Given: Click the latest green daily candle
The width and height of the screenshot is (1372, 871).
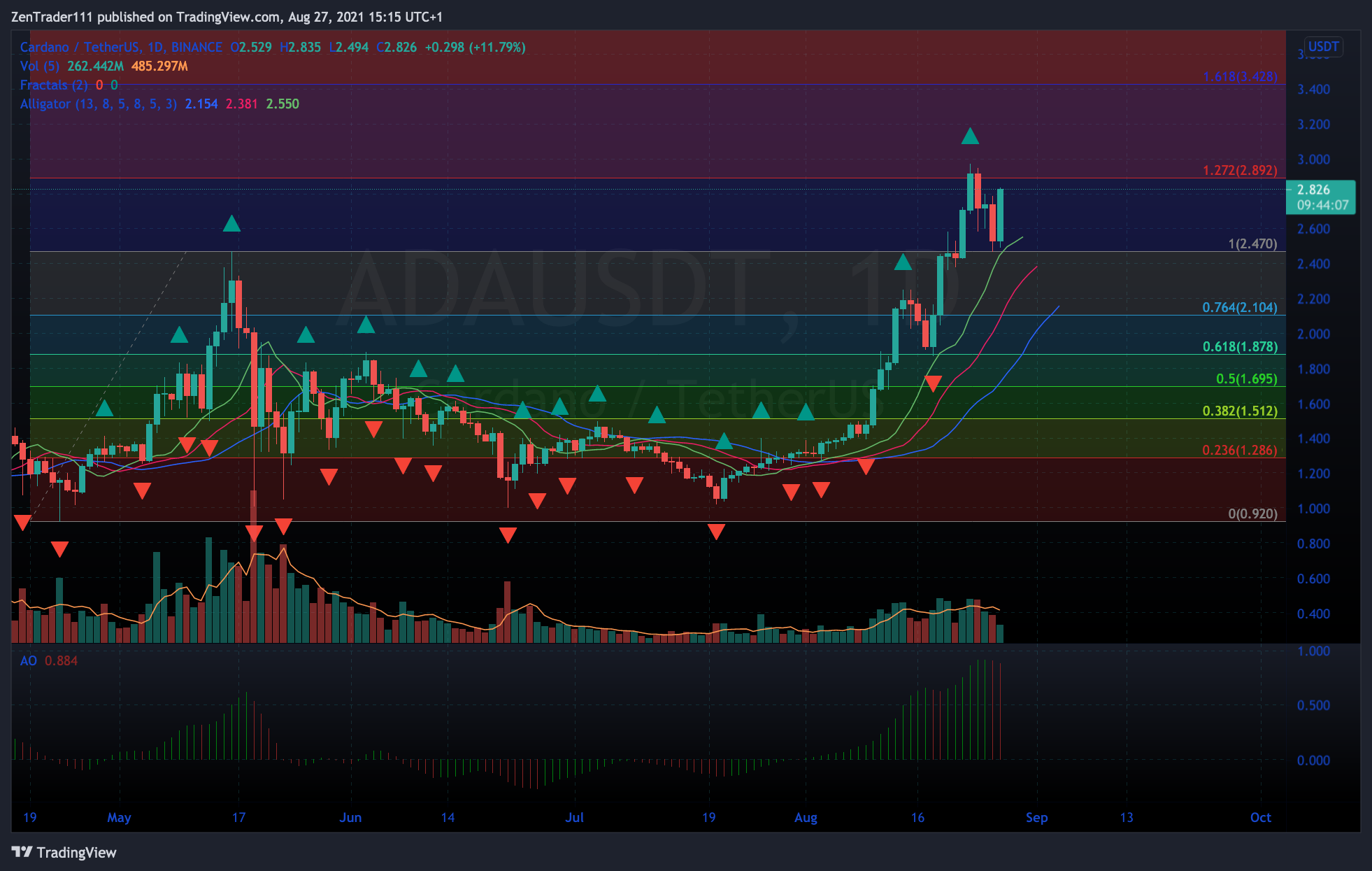Looking at the screenshot, I should click(1001, 215).
